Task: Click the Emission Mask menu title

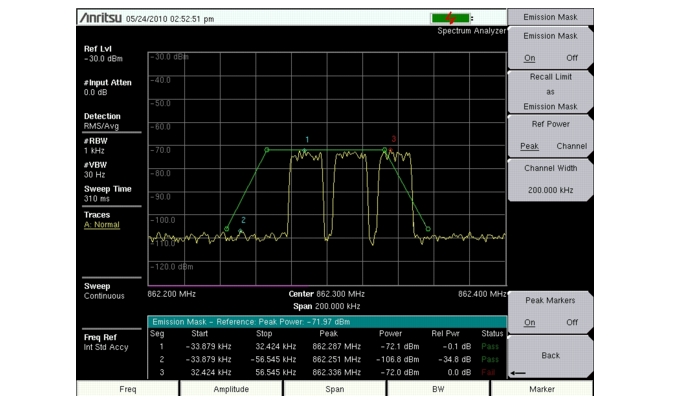Action: point(550,17)
